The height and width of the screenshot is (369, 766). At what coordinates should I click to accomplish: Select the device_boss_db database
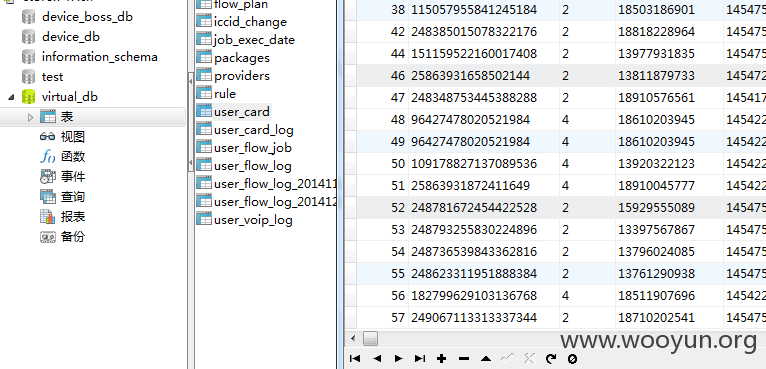point(87,17)
